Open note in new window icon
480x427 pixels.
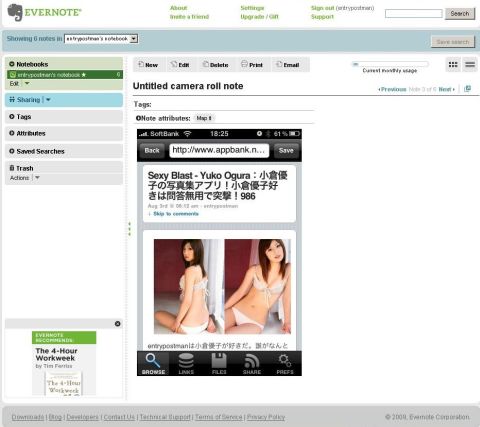tap(467, 89)
